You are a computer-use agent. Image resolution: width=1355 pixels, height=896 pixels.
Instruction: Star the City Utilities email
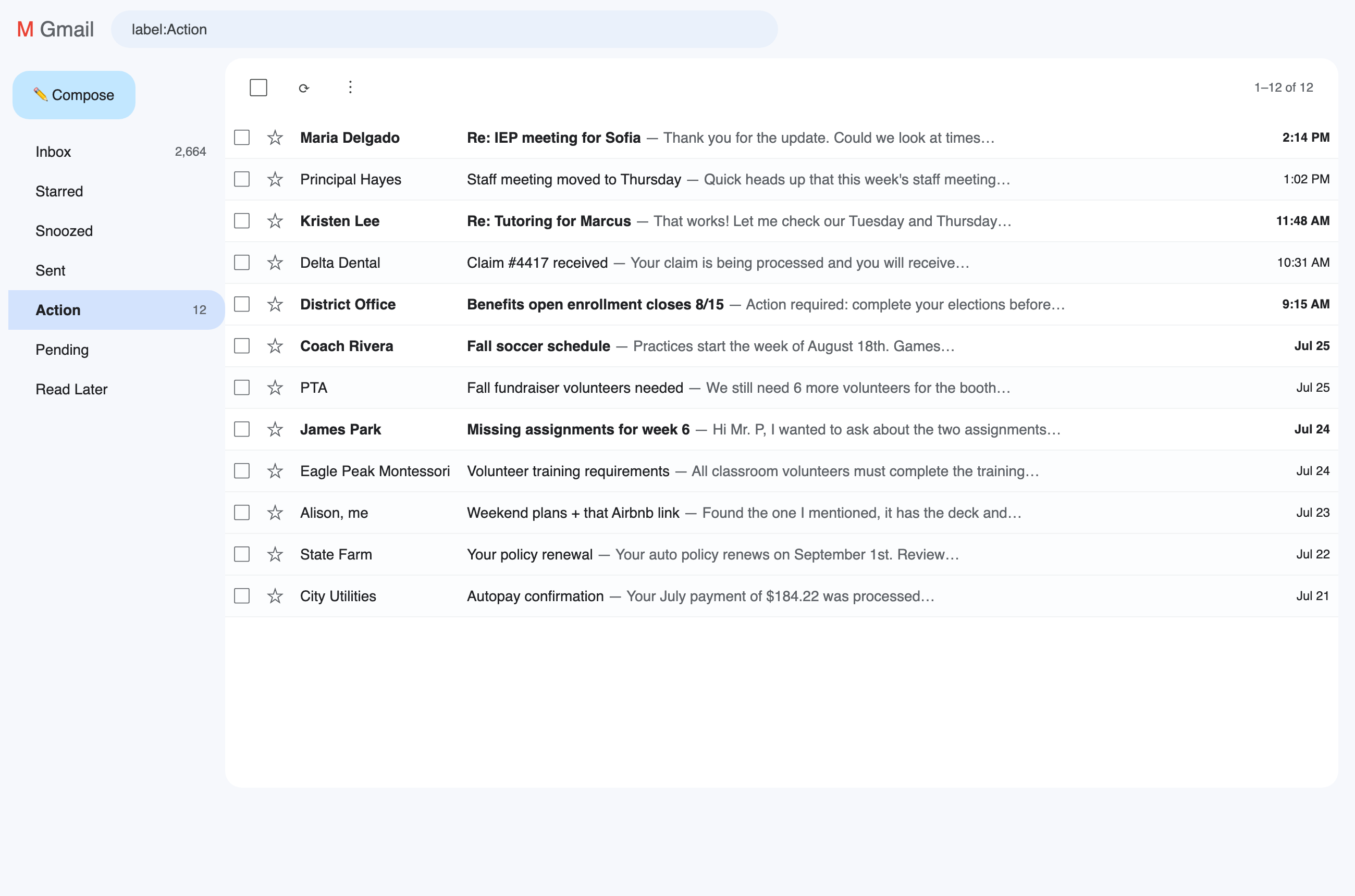click(x=275, y=596)
